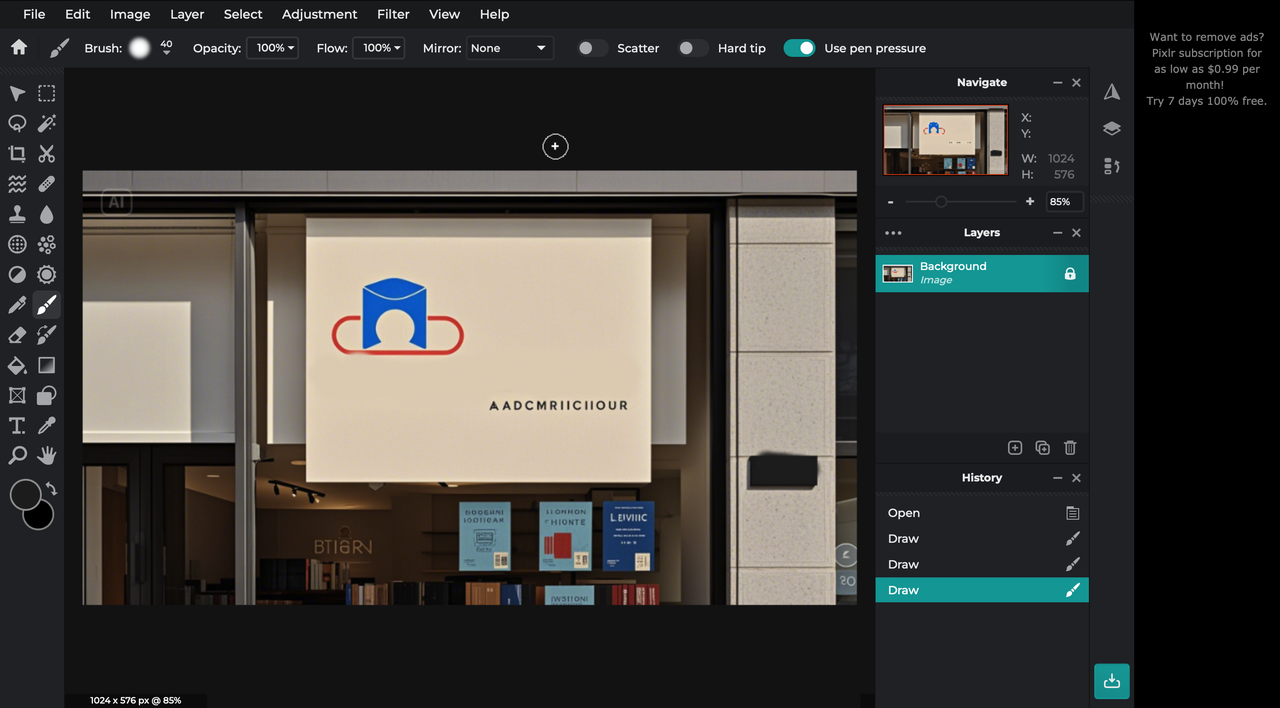Go to the Home screen icon

18,48
